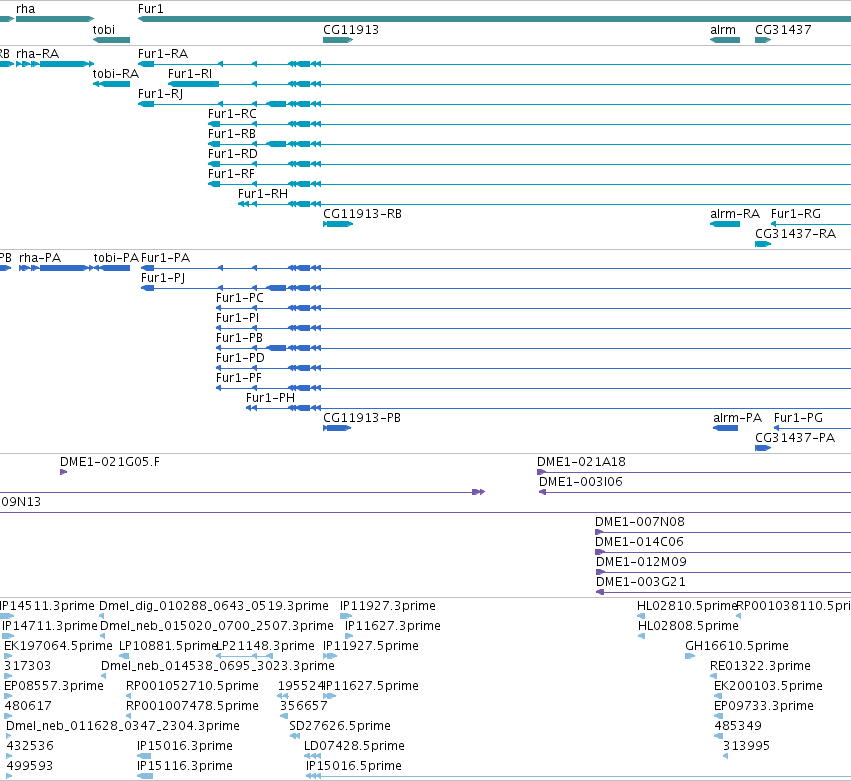The image size is (851, 781).
Task: Click the RP001052710.5prime EST label
Action: 193,686
